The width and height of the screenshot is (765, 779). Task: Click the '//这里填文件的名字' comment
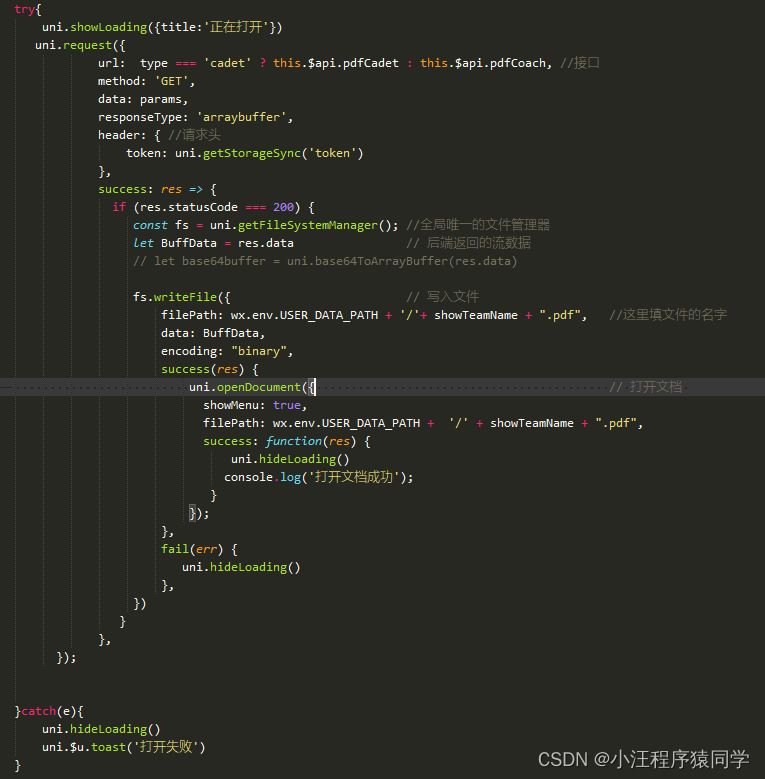click(x=668, y=315)
